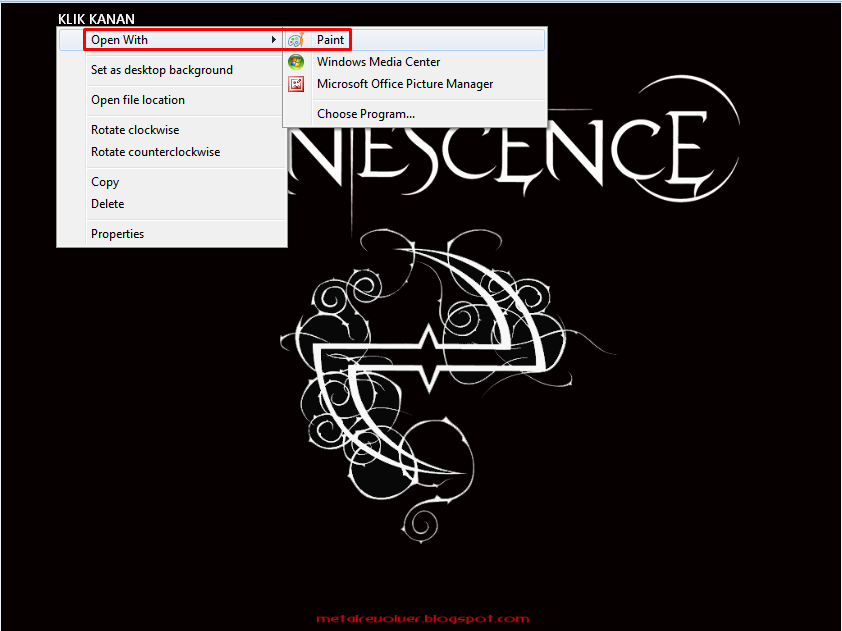Select Windows Media Center option
Viewport: 842px width, 631px height.
coord(415,62)
